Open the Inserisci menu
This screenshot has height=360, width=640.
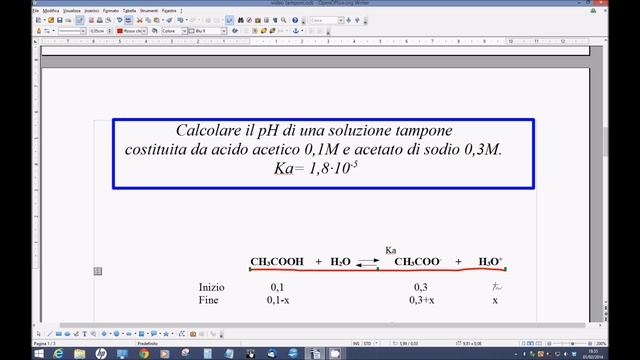tap(92, 11)
